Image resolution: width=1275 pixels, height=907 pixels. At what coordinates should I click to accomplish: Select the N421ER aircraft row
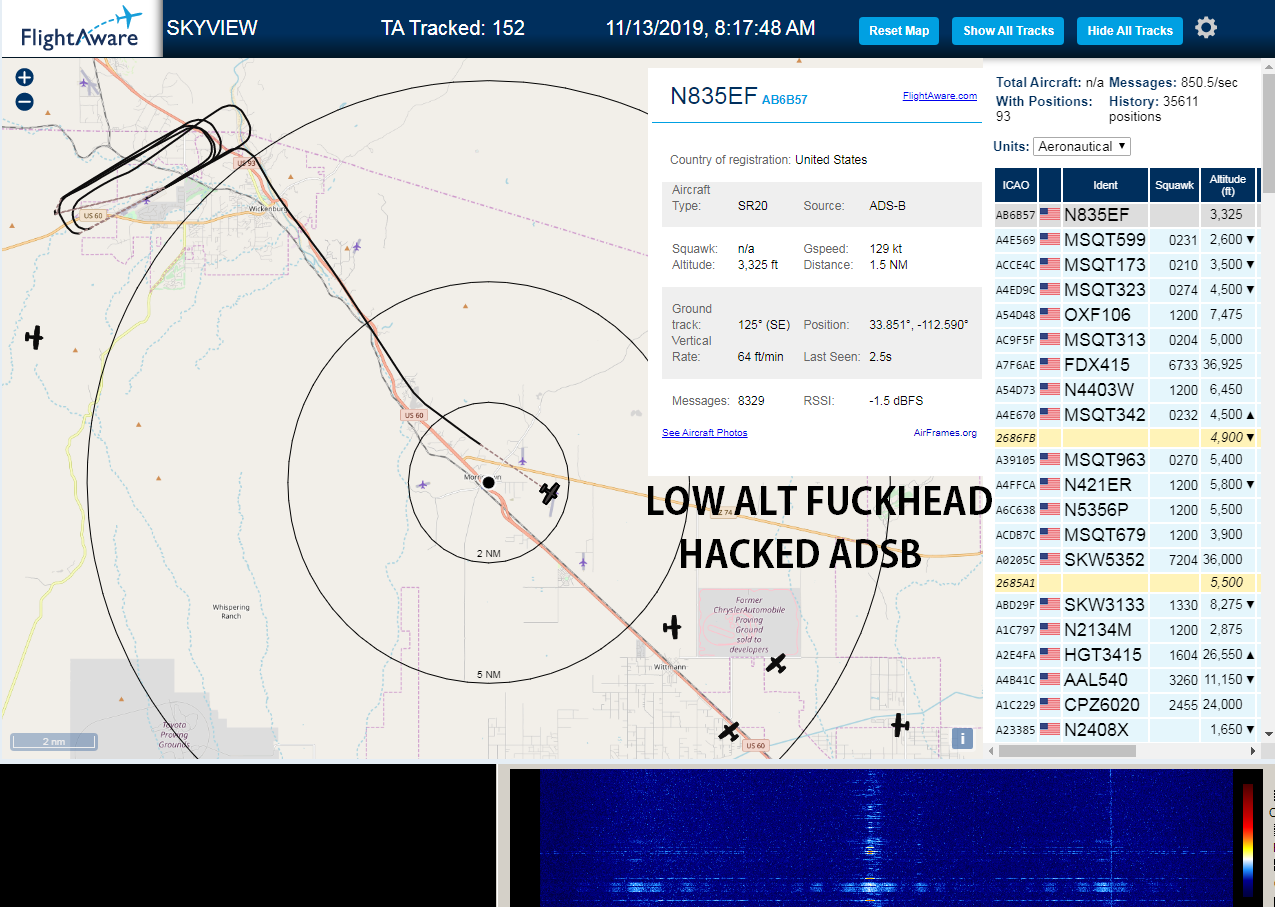tap(1126, 485)
